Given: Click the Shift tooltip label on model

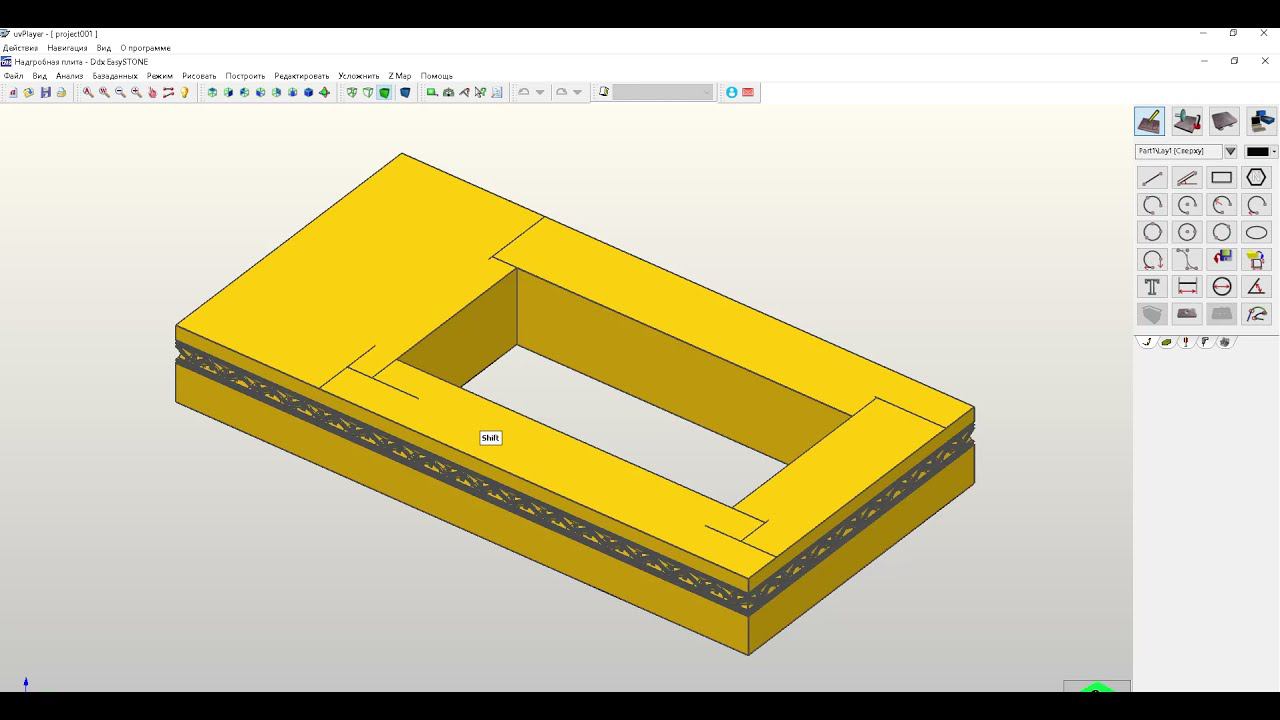Looking at the screenshot, I should coord(490,438).
